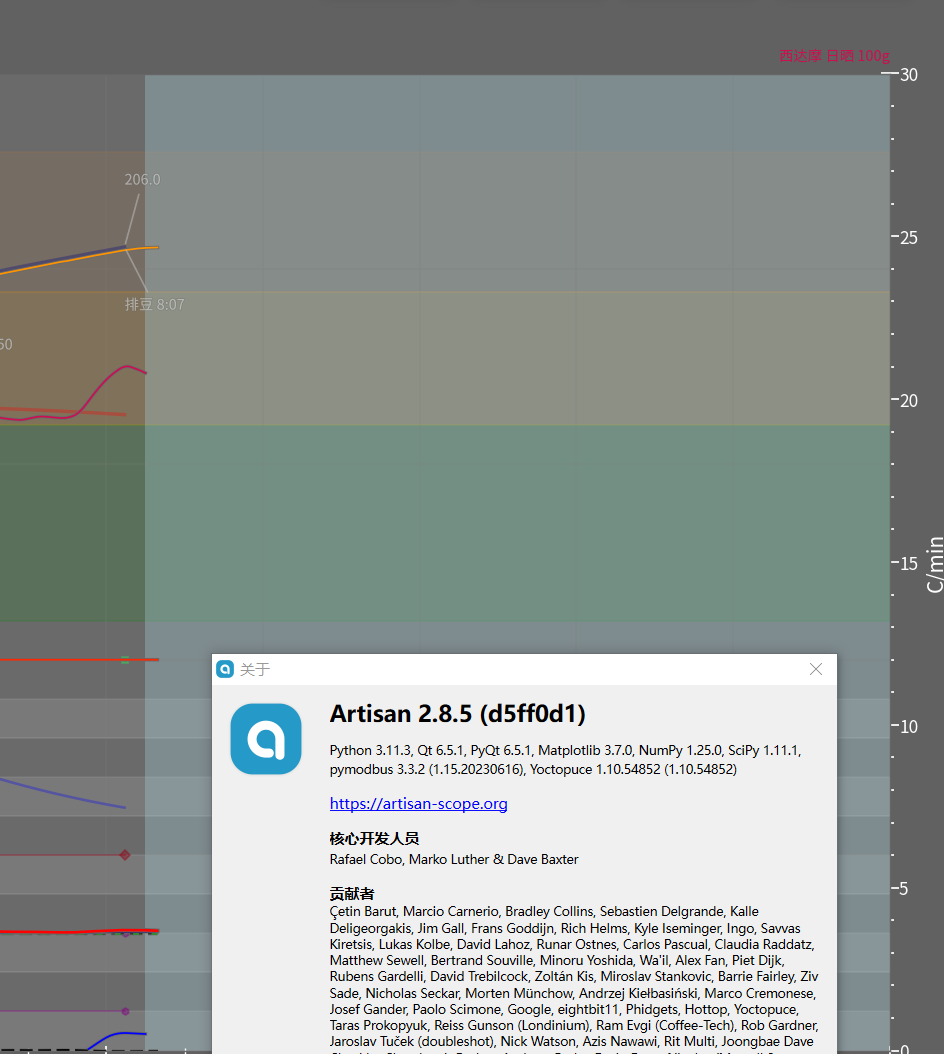The height and width of the screenshot is (1054, 944).
Task: Click the red diamond marker on the graph
Action: [125, 855]
